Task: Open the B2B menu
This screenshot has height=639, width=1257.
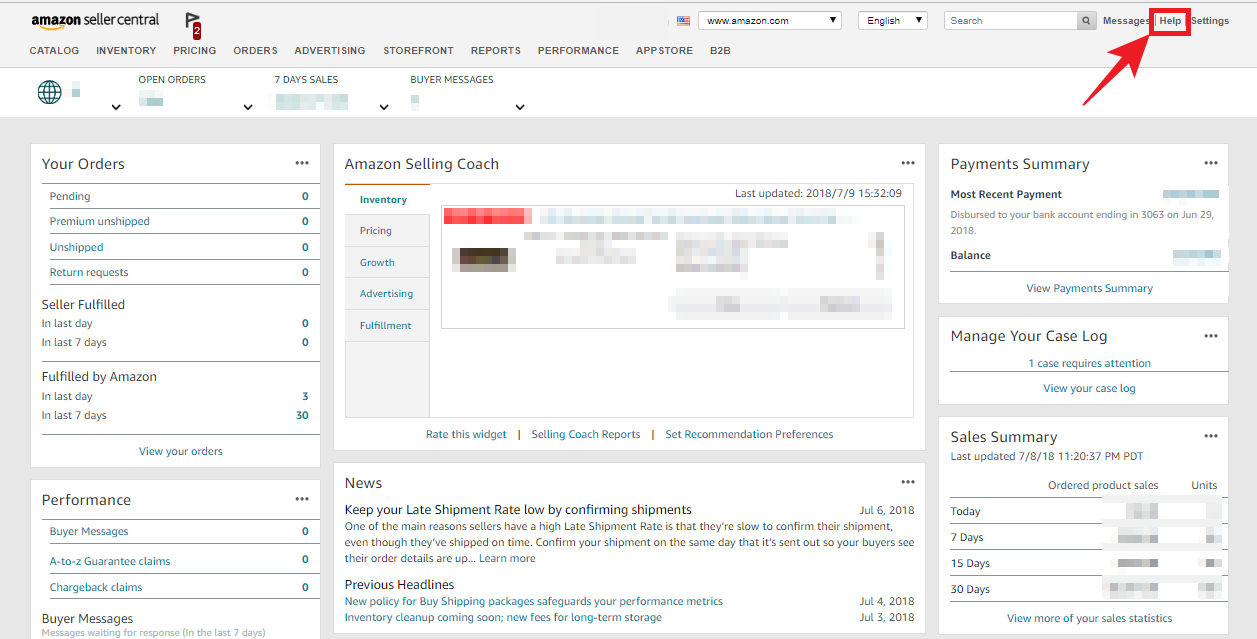Action: point(720,50)
